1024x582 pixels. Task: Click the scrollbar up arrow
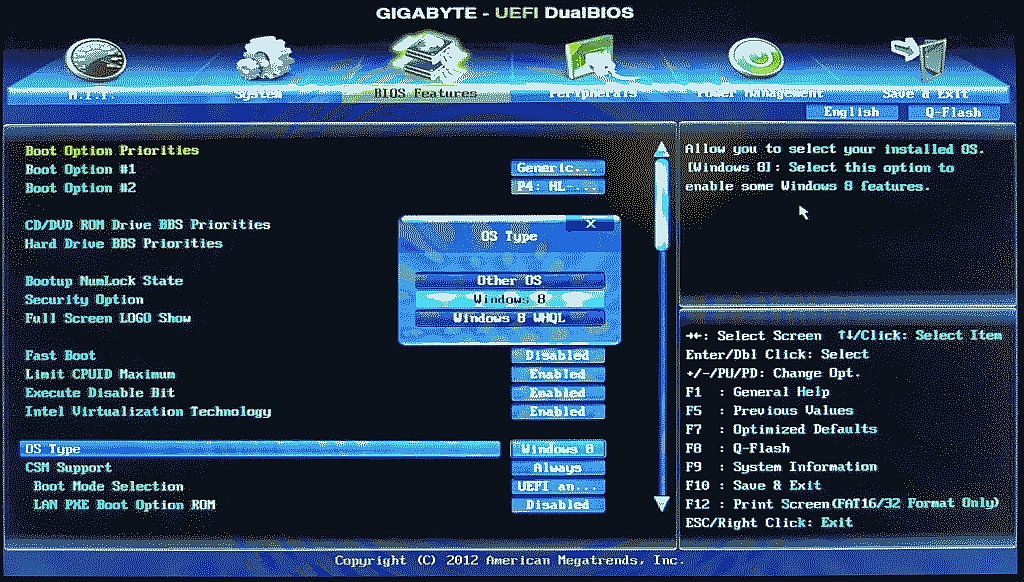[x=662, y=150]
